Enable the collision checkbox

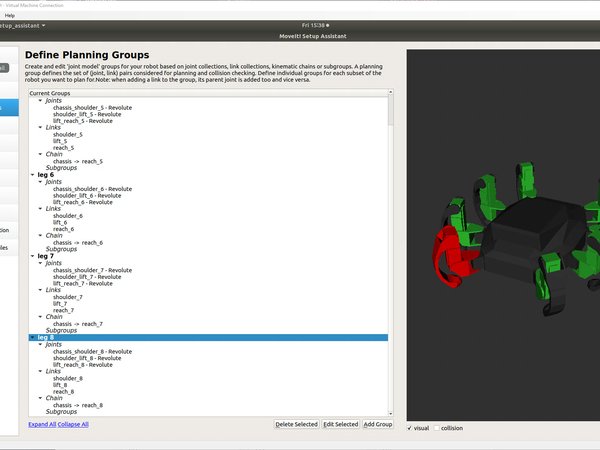point(436,428)
